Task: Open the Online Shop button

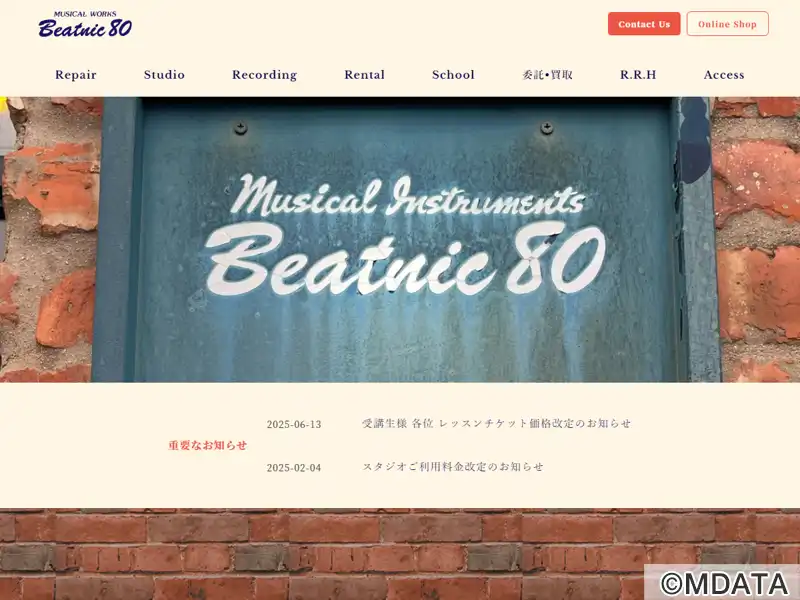Action: [727, 24]
